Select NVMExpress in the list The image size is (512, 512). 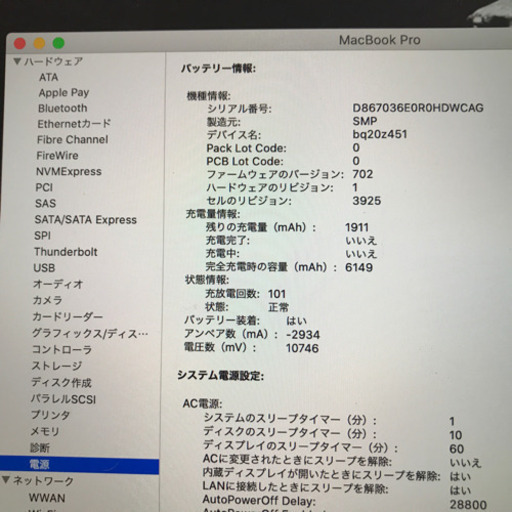click(69, 171)
